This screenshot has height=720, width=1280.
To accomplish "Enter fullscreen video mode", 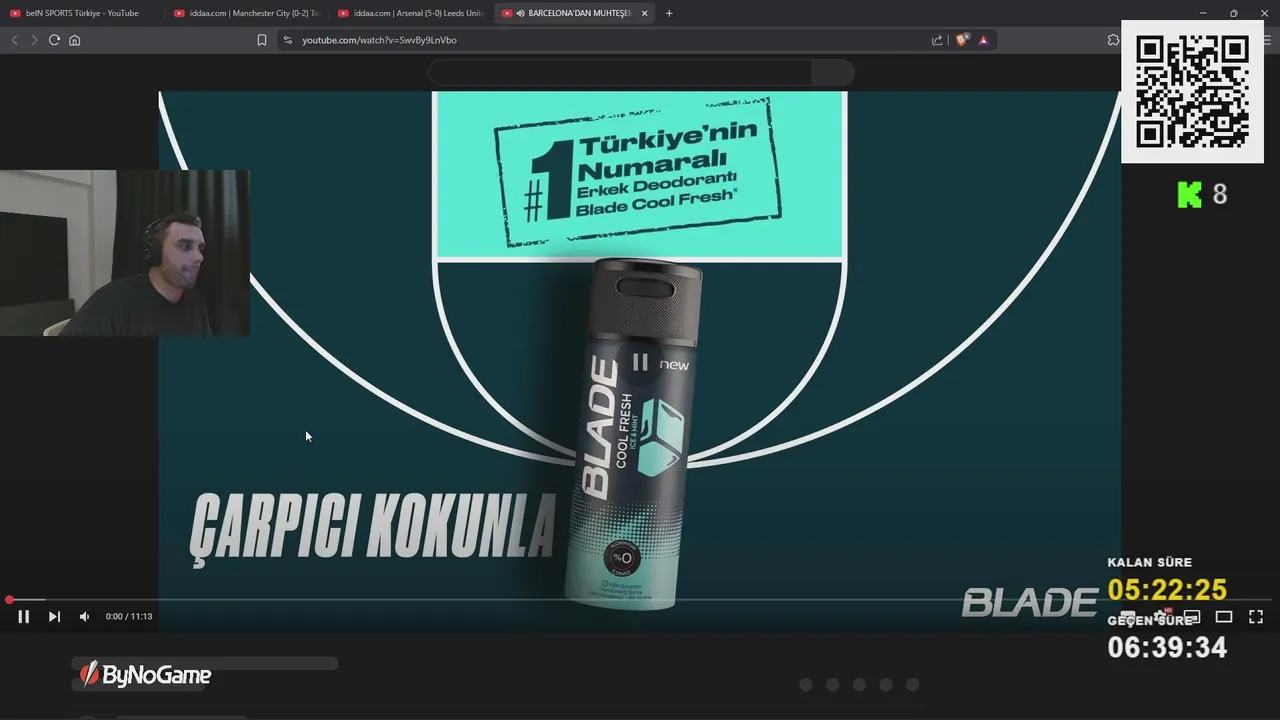I will click(x=1256, y=616).
